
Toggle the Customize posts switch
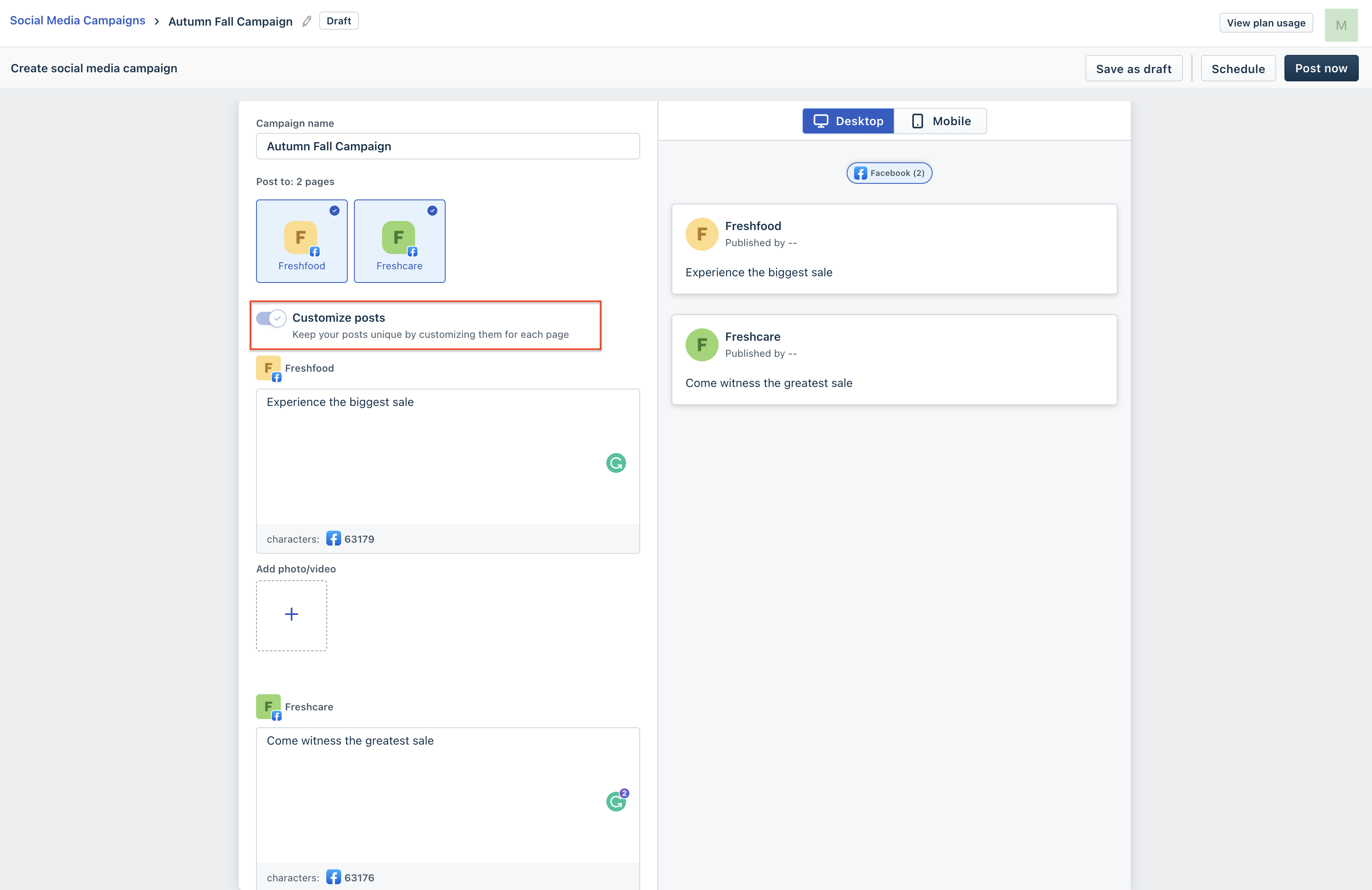click(x=271, y=318)
